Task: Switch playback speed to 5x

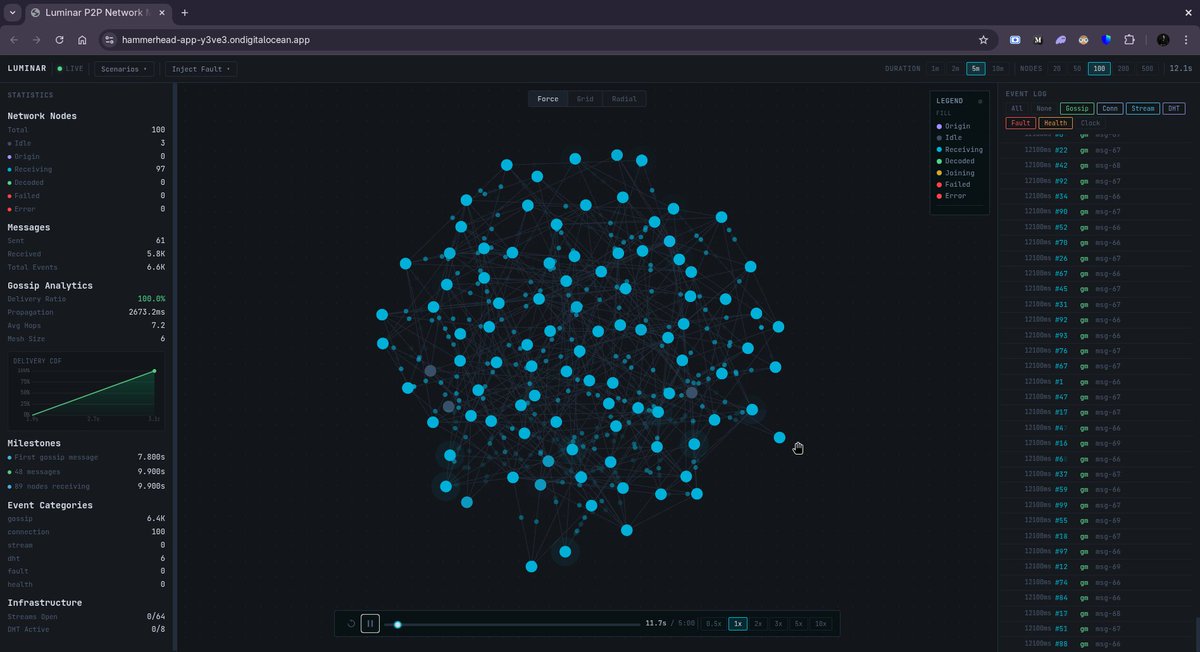Action: [x=798, y=623]
